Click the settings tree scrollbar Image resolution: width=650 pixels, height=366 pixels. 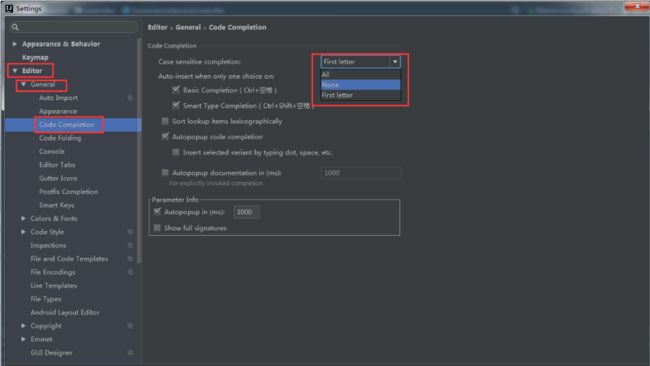coord(139,151)
